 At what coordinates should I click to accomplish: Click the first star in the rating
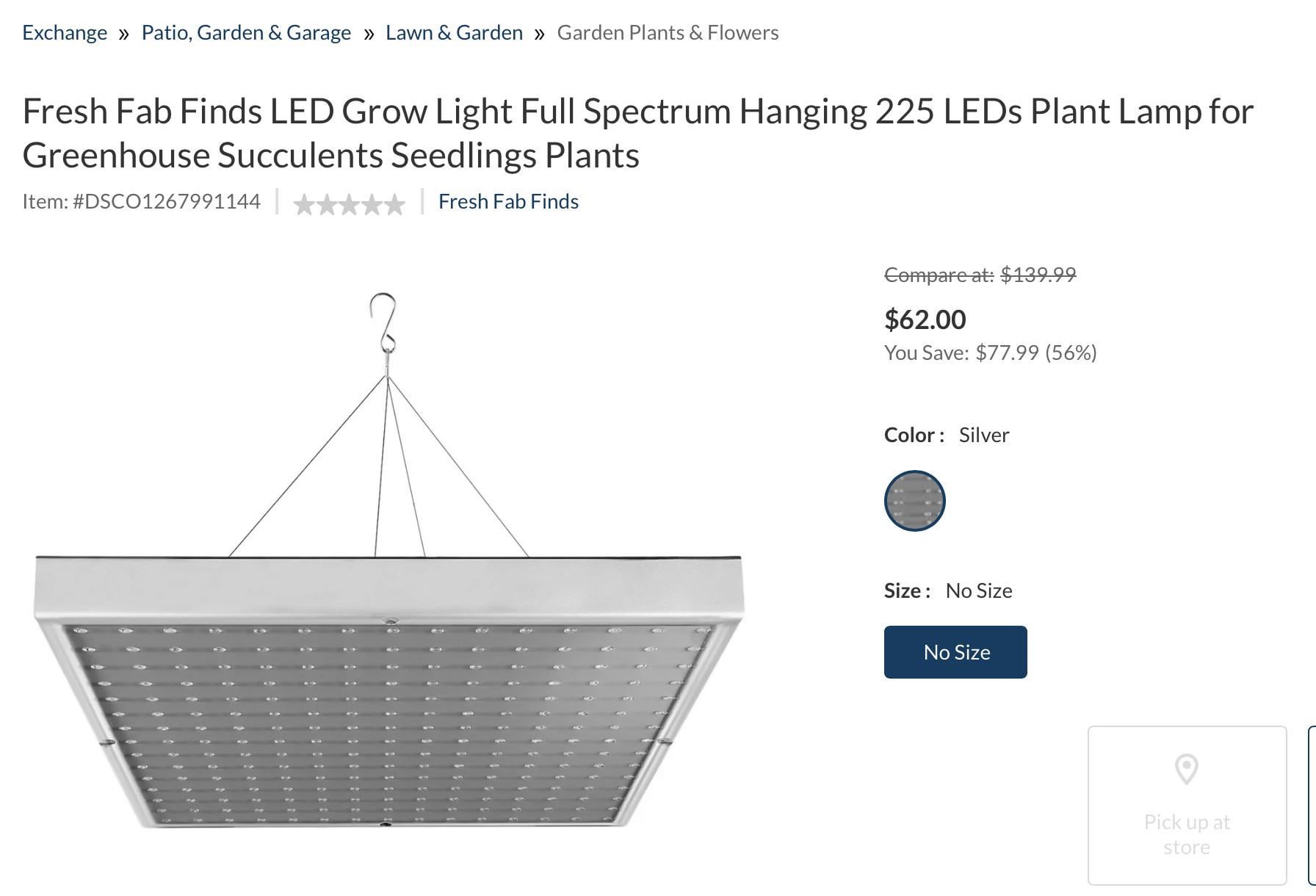coord(304,204)
